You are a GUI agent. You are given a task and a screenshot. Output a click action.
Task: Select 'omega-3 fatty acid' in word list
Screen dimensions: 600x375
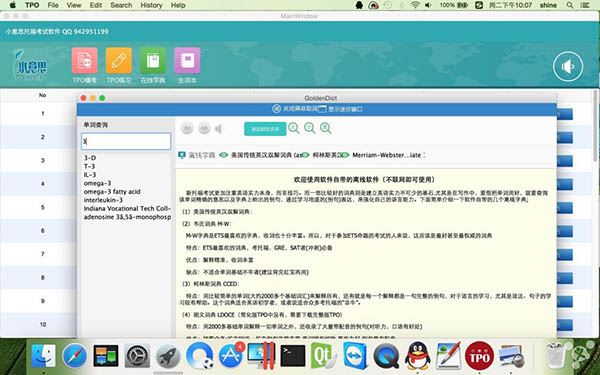coord(112,191)
